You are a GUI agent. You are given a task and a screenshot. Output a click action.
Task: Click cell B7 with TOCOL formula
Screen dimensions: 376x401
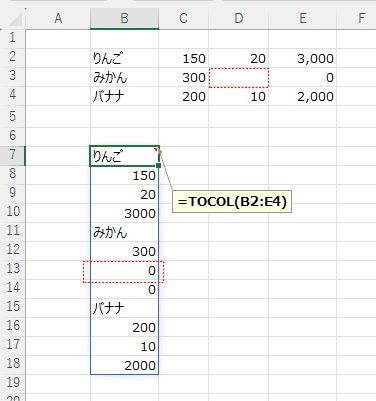coord(124,156)
